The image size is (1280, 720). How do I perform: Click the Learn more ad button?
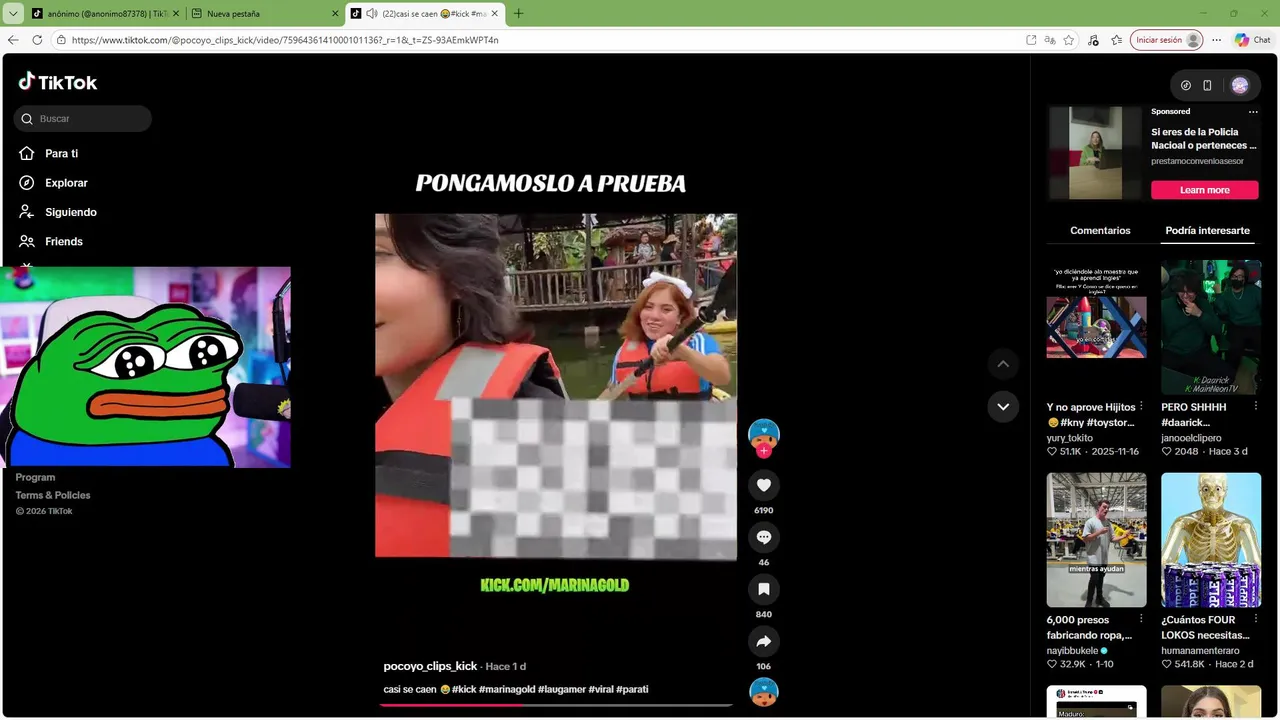point(1204,190)
